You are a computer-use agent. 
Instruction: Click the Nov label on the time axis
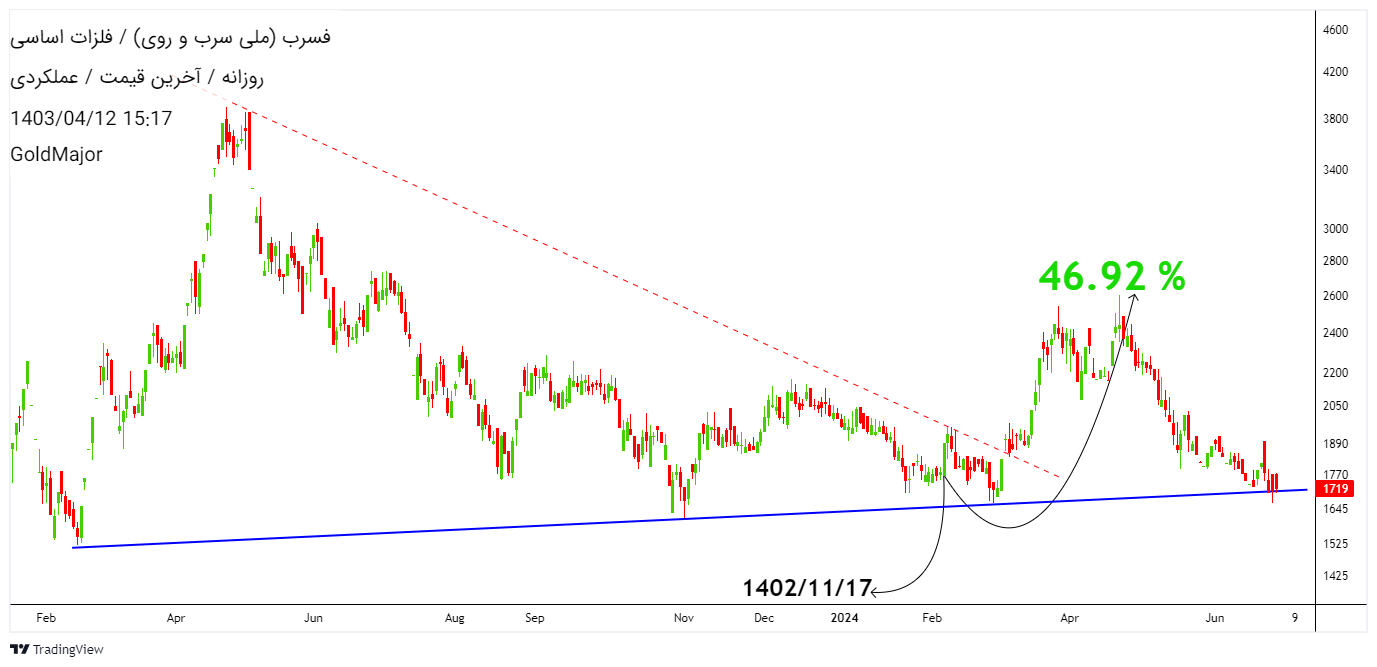click(x=684, y=618)
